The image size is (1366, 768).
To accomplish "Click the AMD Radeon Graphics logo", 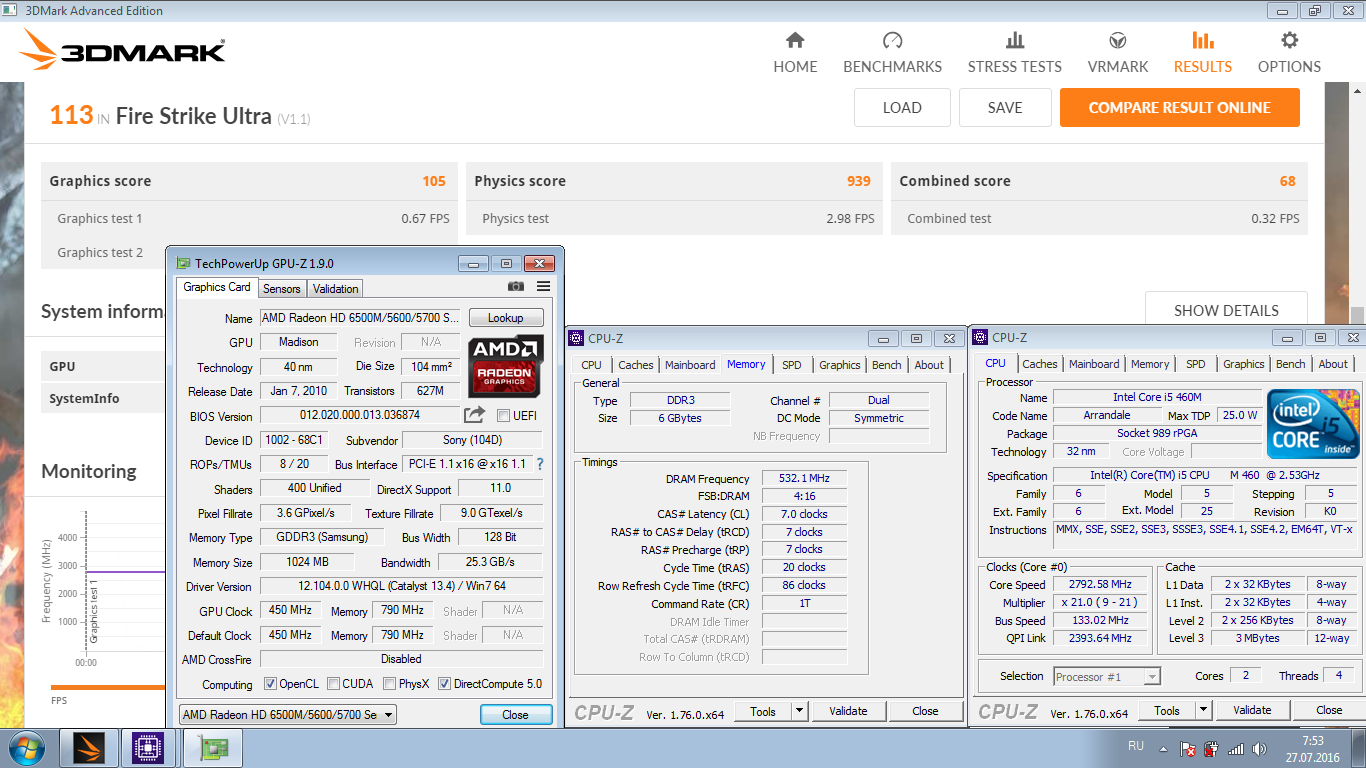I will pos(505,366).
